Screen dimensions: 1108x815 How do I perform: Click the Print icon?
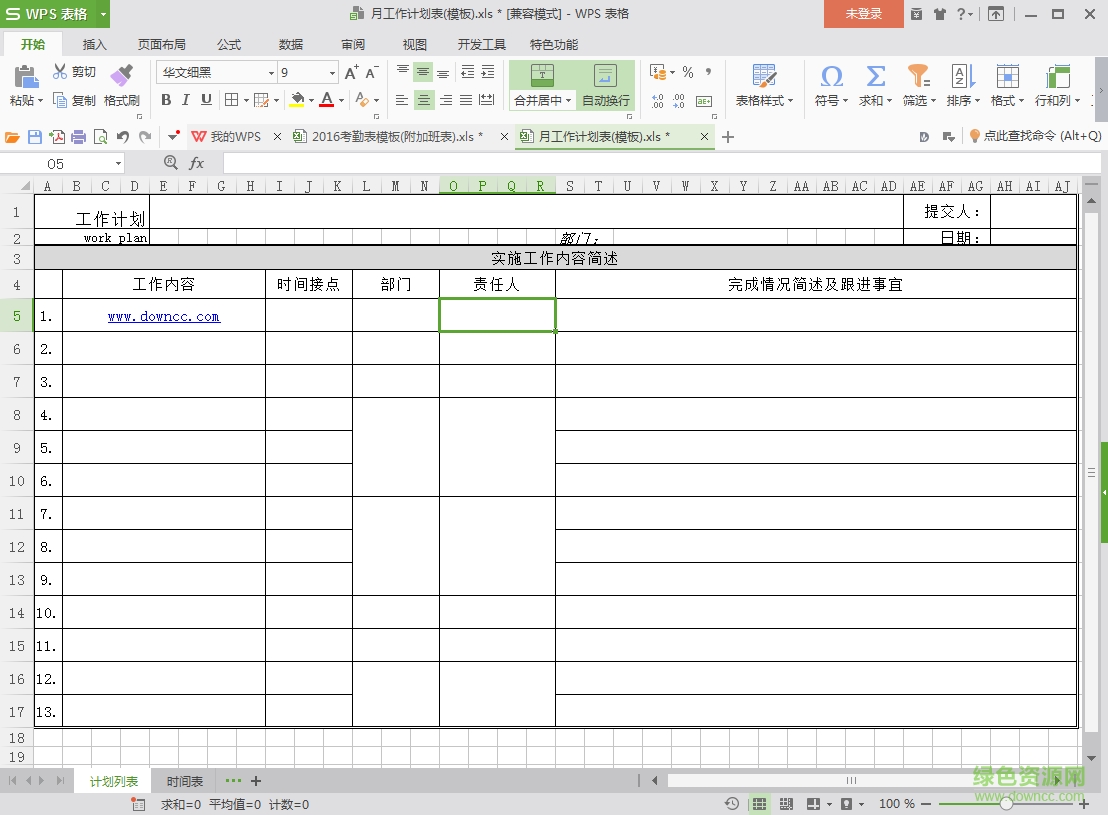click(78, 136)
